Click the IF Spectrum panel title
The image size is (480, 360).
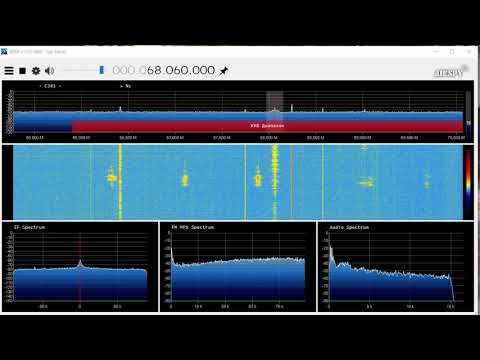coord(29,227)
